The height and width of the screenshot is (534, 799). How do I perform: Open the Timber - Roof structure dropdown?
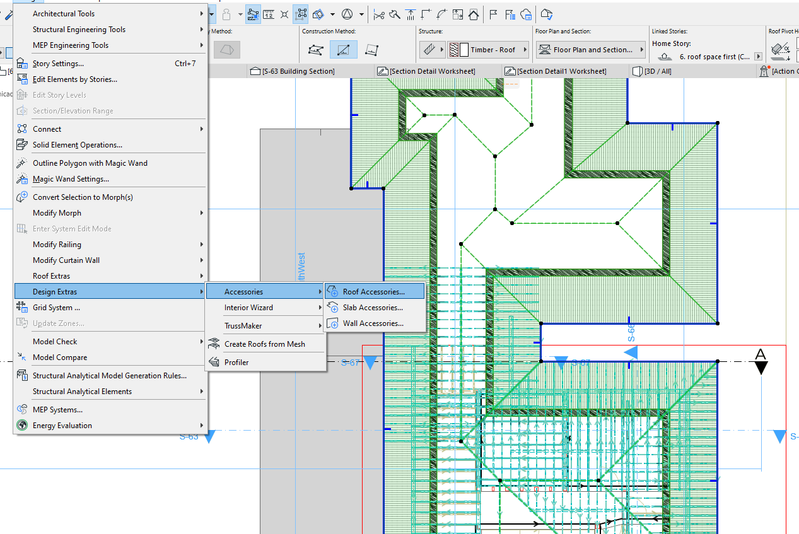[x=486, y=49]
